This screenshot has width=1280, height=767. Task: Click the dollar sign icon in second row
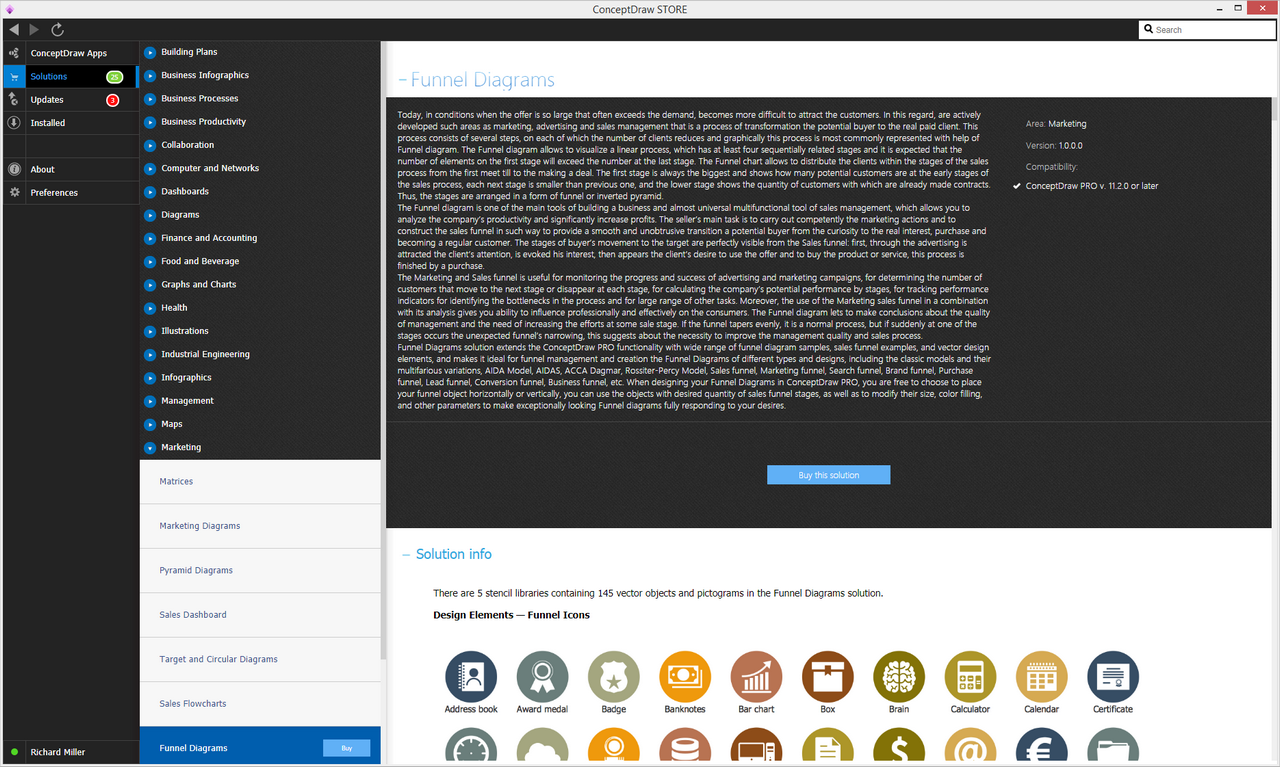(x=899, y=744)
